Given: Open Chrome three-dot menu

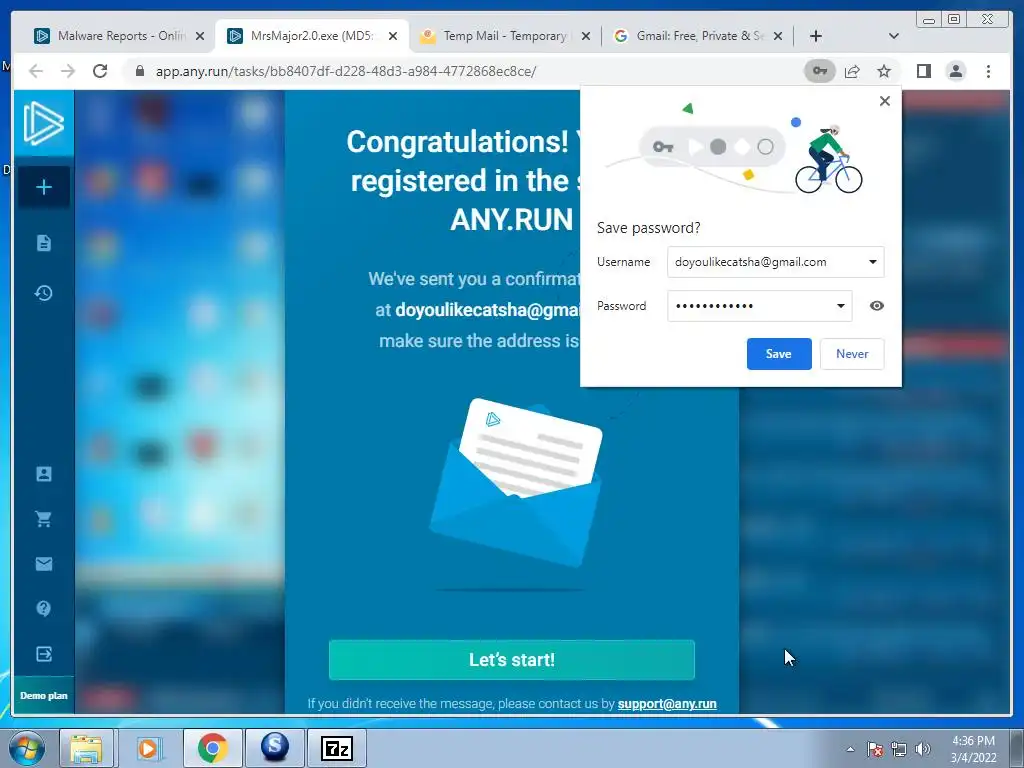Looking at the screenshot, I should pyautogui.click(x=989, y=71).
